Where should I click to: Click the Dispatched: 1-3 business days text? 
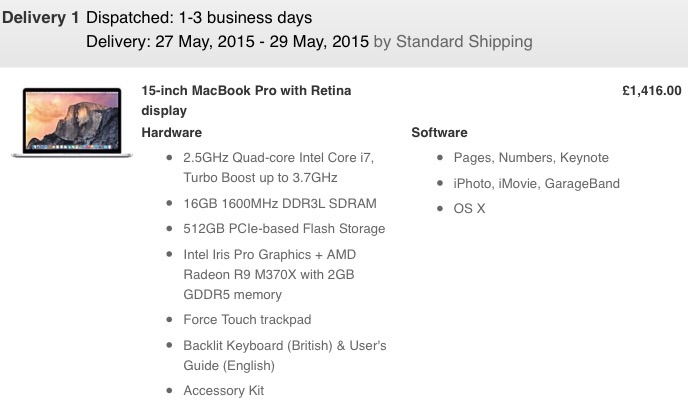point(199,18)
